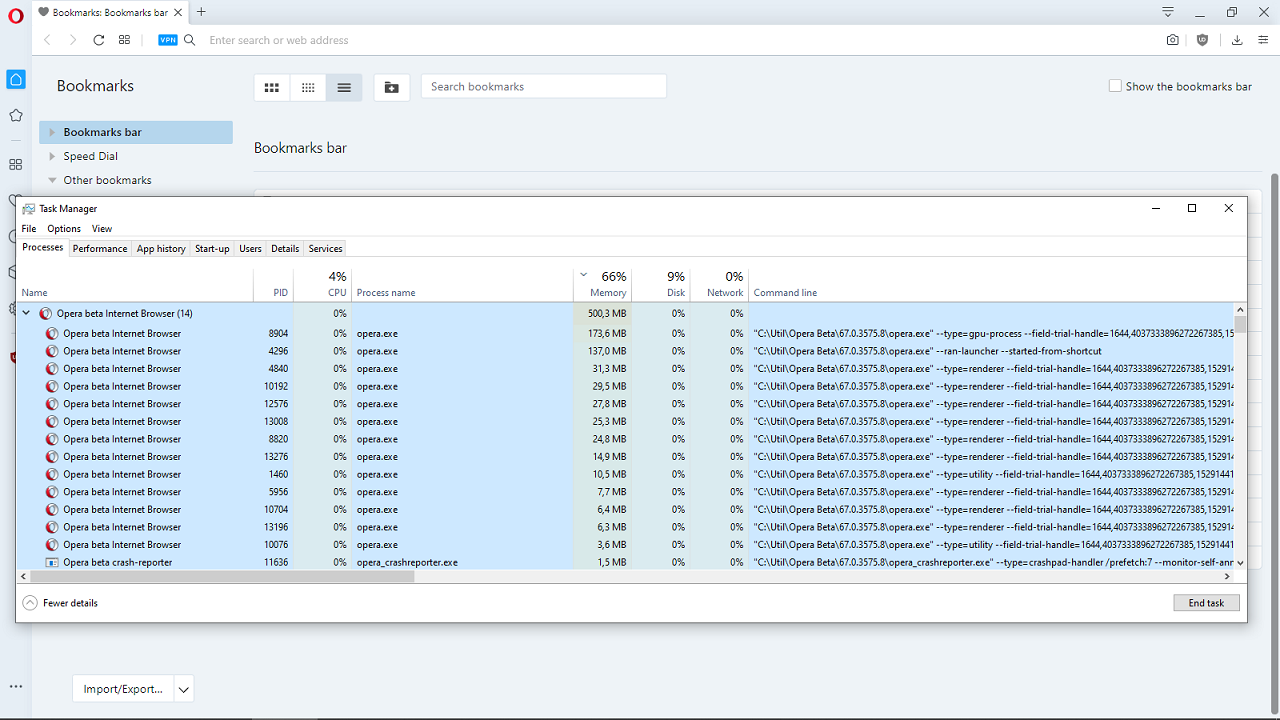The height and width of the screenshot is (720, 1280).
Task: Collapse Opera beta Internet Browser (14) group
Action: [x=27, y=313]
